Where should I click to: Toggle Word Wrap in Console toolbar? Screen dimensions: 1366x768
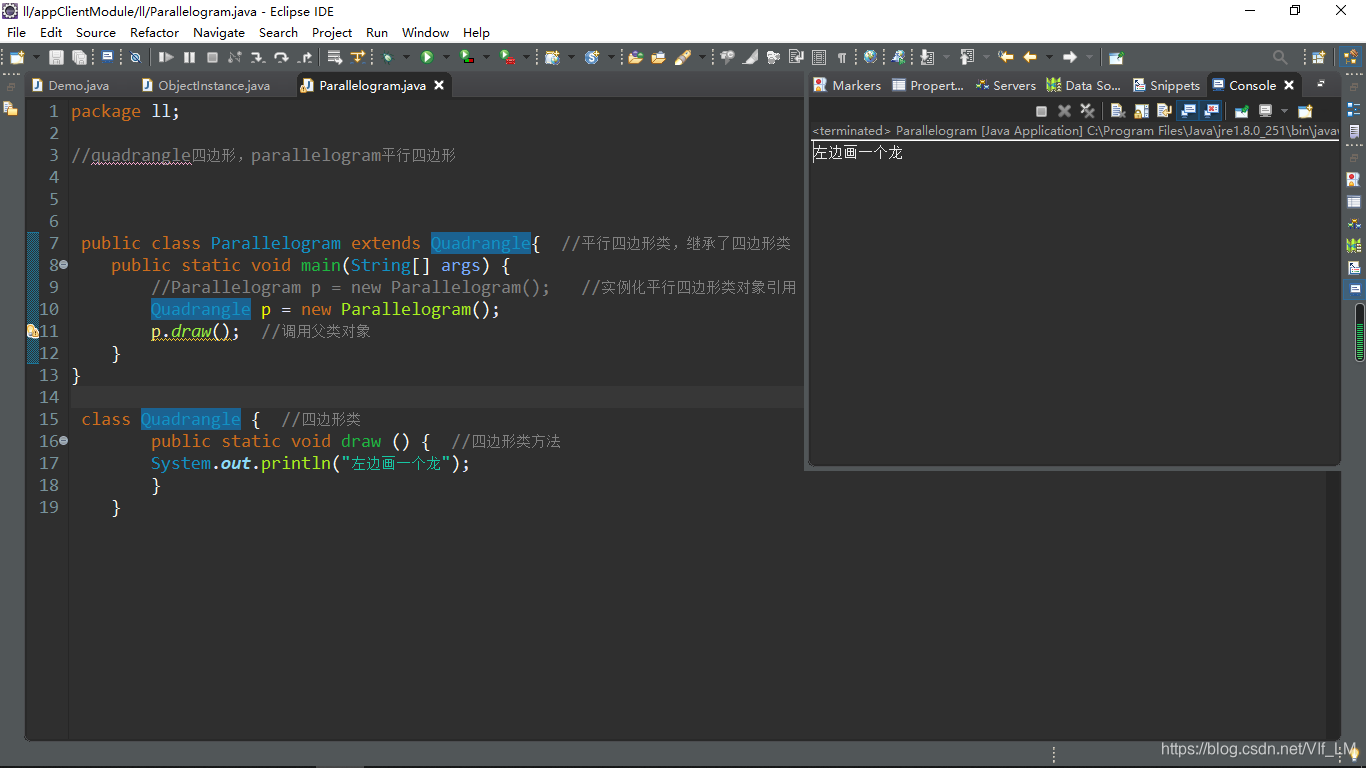(x=1164, y=111)
